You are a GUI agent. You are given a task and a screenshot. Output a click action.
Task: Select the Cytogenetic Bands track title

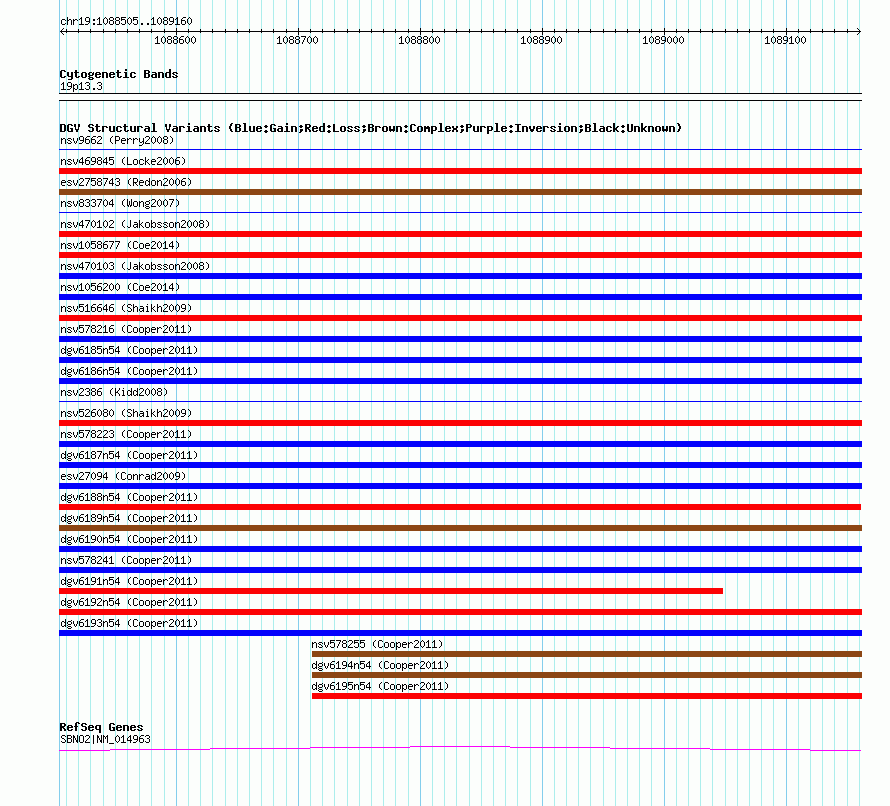(x=119, y=74)
